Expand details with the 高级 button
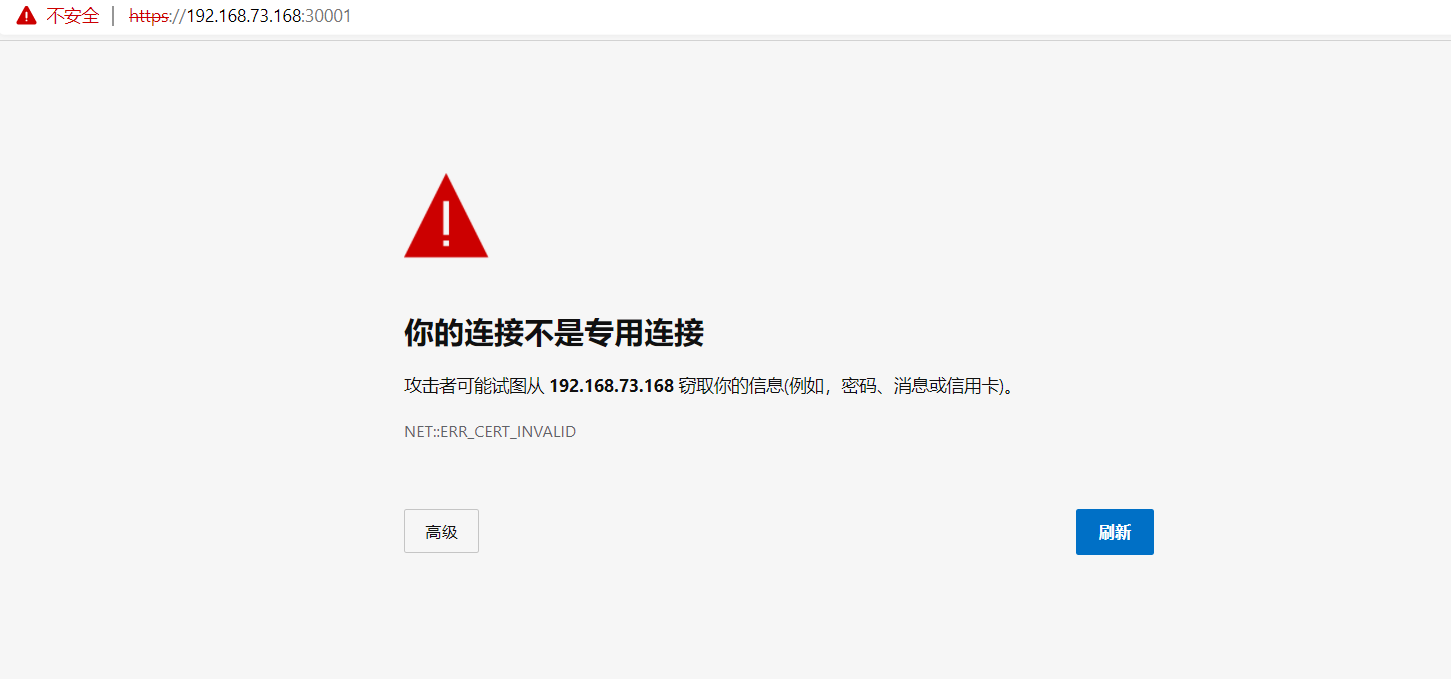 click(x=441, y=531)
